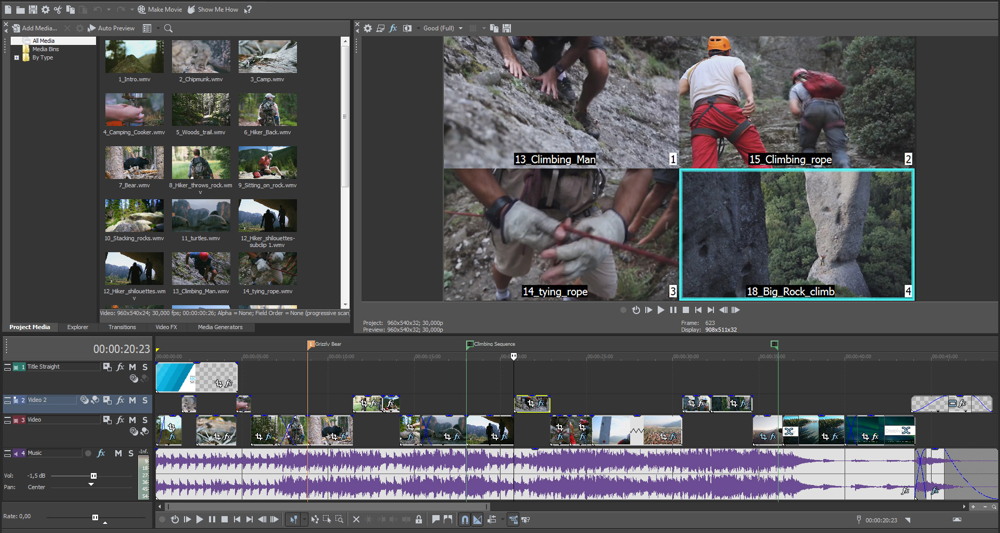Select the 7_Bear.wmv media thumbnail
This screenshot has width=1000, height=533.
(x=134, y=162)
